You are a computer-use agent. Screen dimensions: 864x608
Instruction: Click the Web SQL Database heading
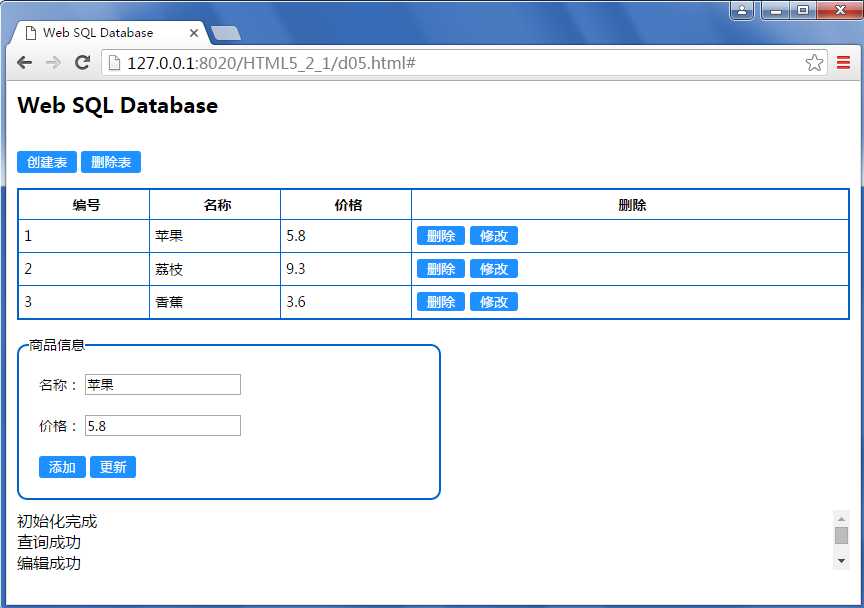(117, 106)
